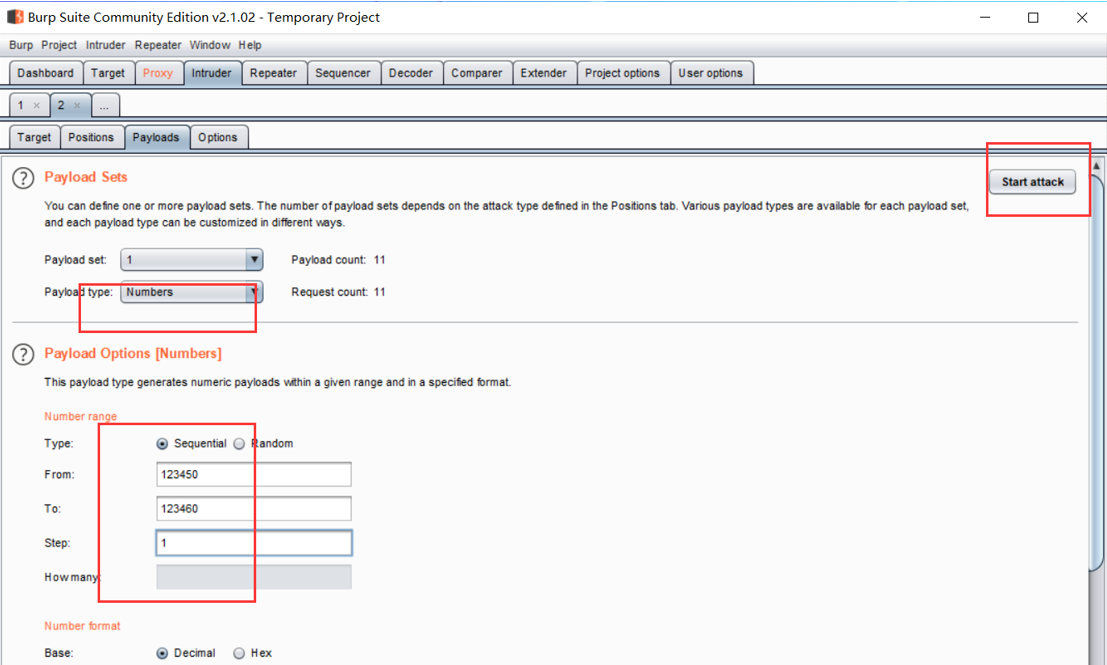Open new Intruder tab with ellipsis
Image resolution: width=1107 pixels, height=665 pixels.
tap(104, 106)
